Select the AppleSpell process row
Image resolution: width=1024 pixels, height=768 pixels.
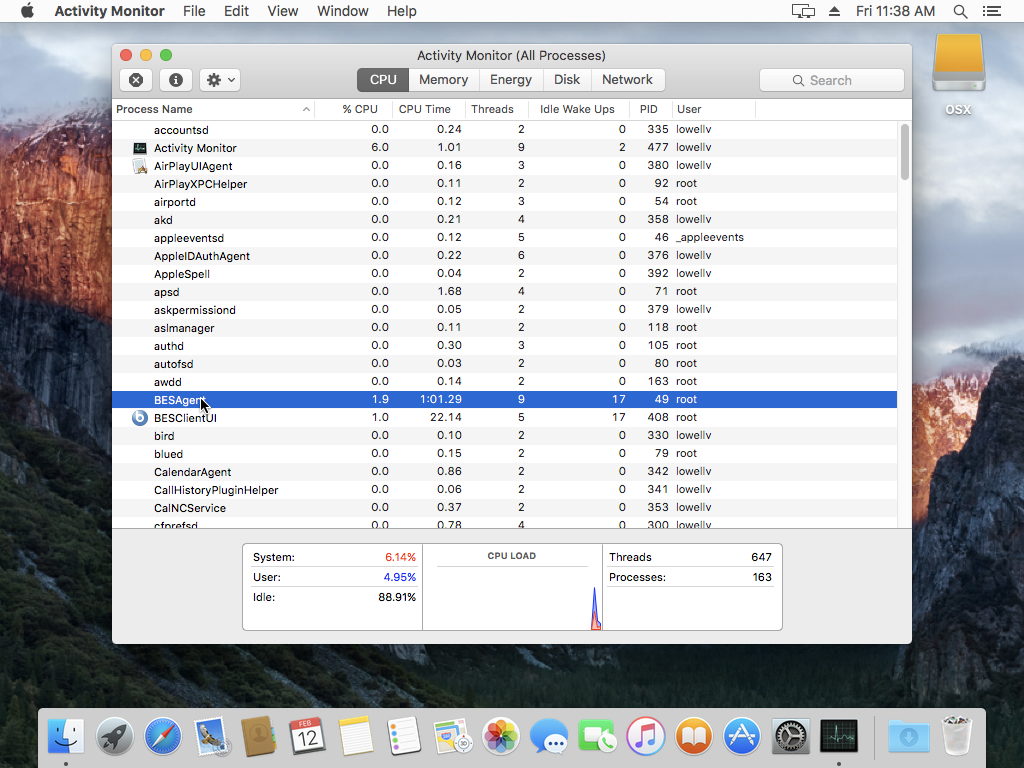click(x=504, y=273)
